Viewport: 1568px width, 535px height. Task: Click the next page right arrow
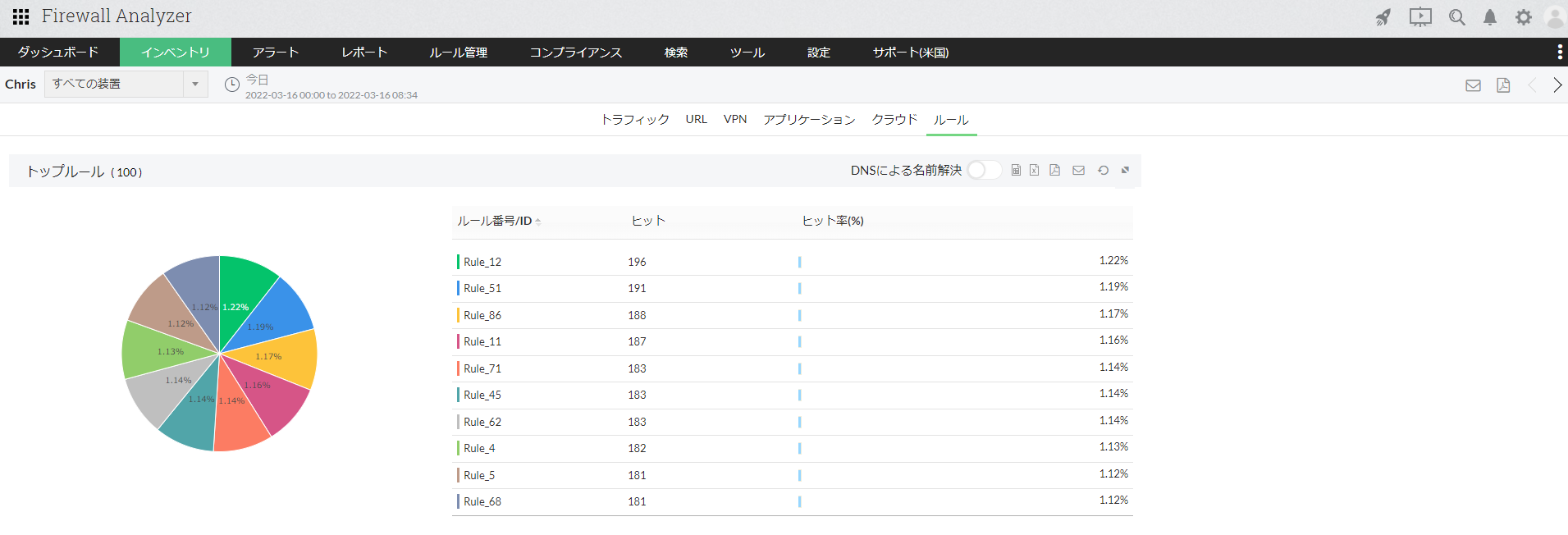tap(1557, 85)
